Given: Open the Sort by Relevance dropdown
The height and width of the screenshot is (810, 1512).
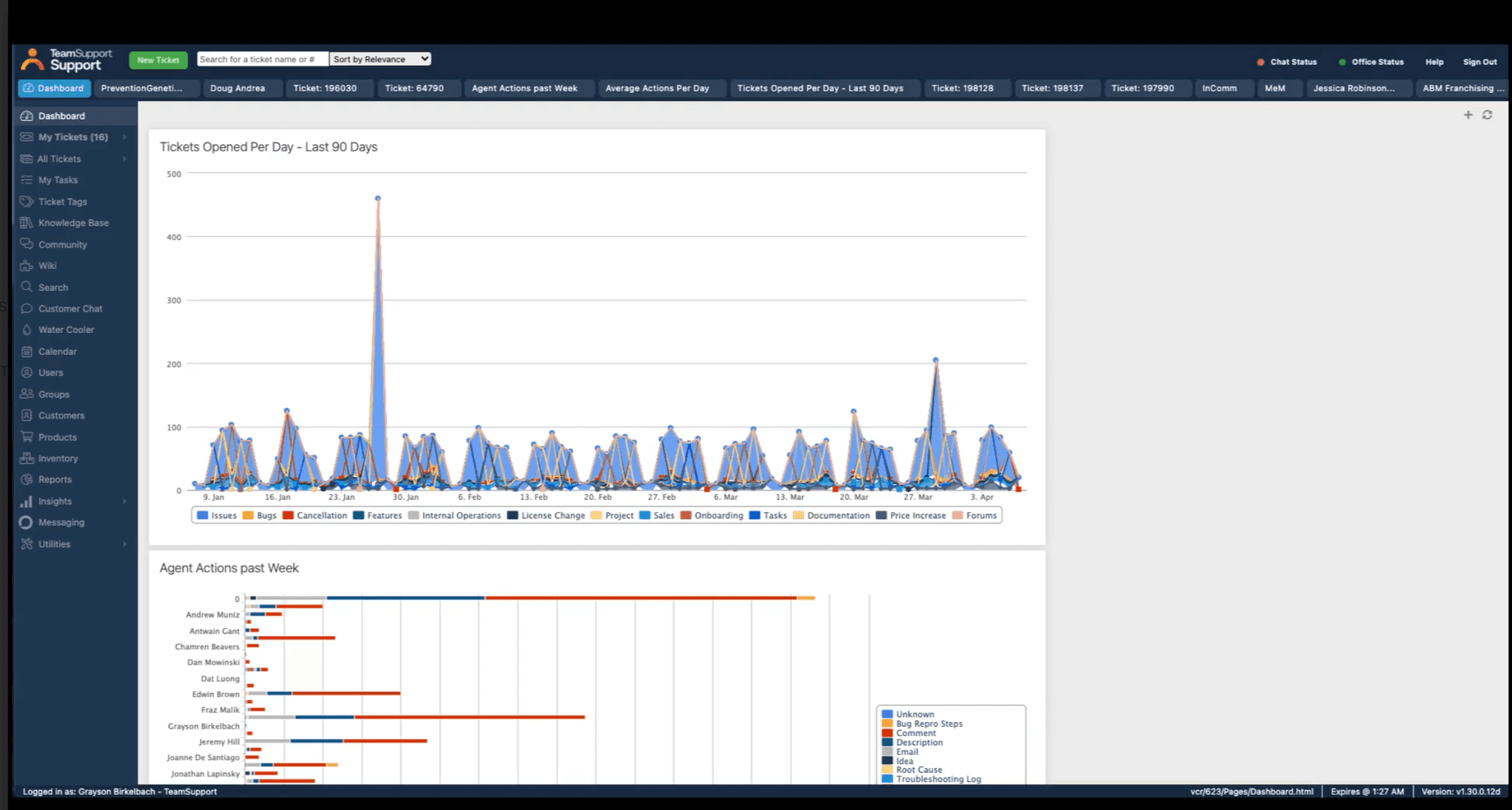Looking at the screenshot, I should click(x=380, y=59).
